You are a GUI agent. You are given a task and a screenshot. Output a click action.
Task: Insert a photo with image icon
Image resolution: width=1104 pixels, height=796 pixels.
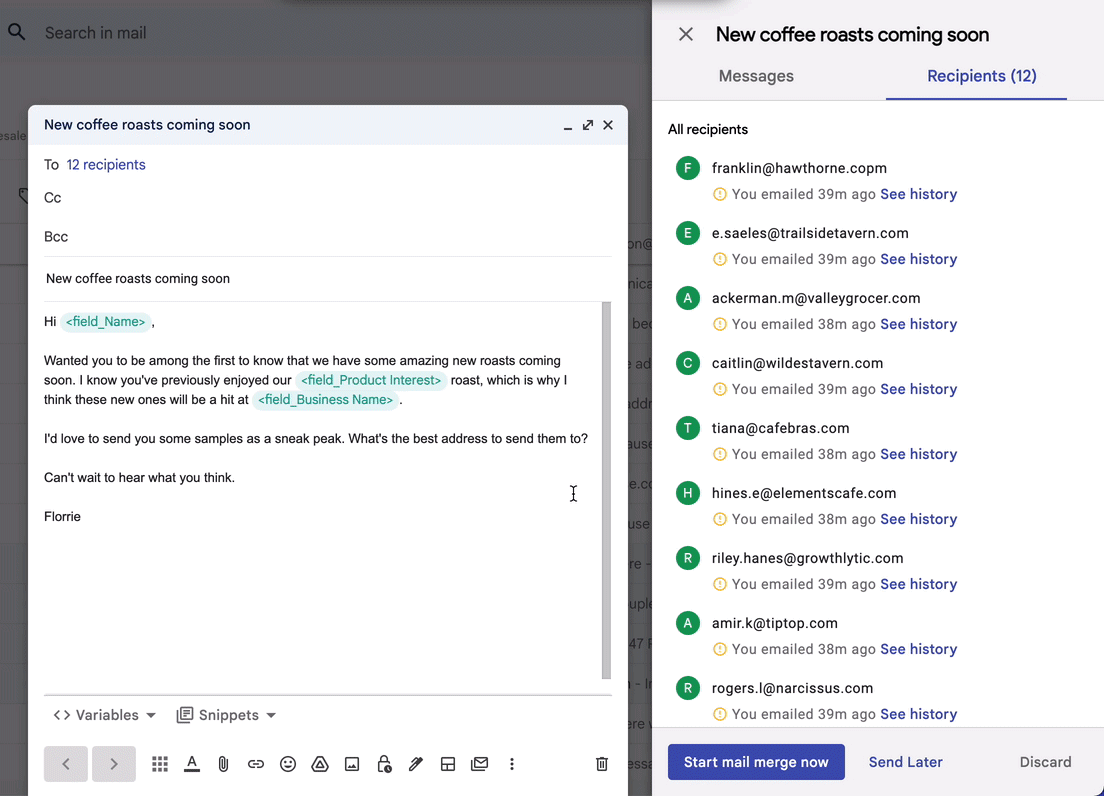[352, 764]
